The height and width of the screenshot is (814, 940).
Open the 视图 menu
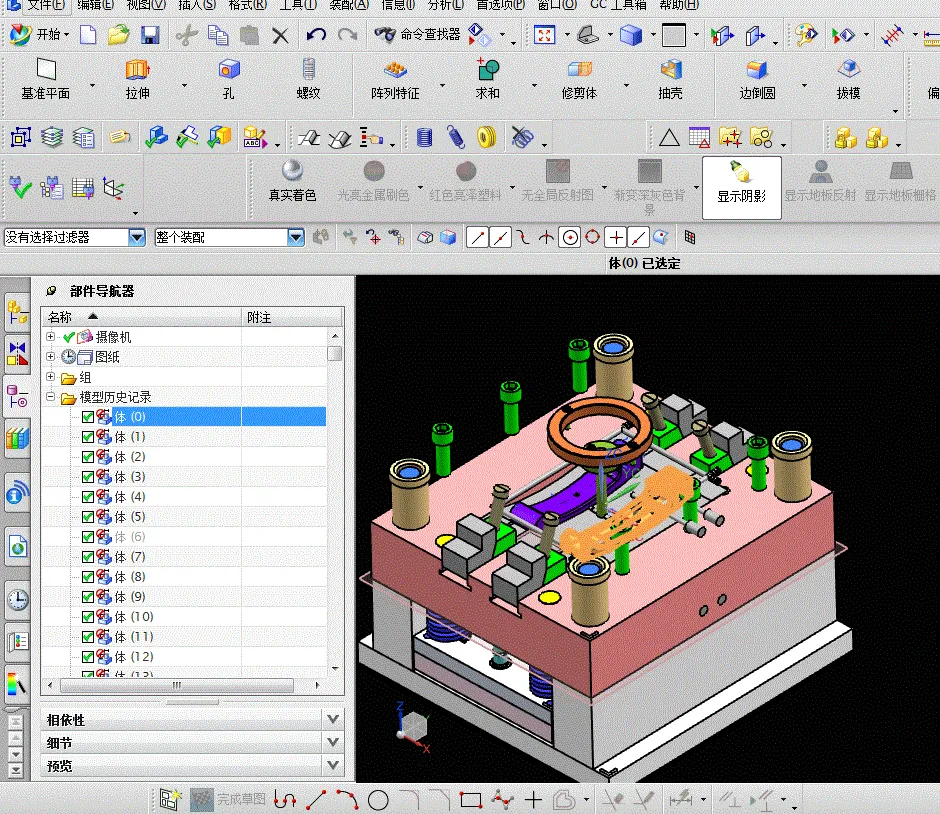tap(146, 5)
